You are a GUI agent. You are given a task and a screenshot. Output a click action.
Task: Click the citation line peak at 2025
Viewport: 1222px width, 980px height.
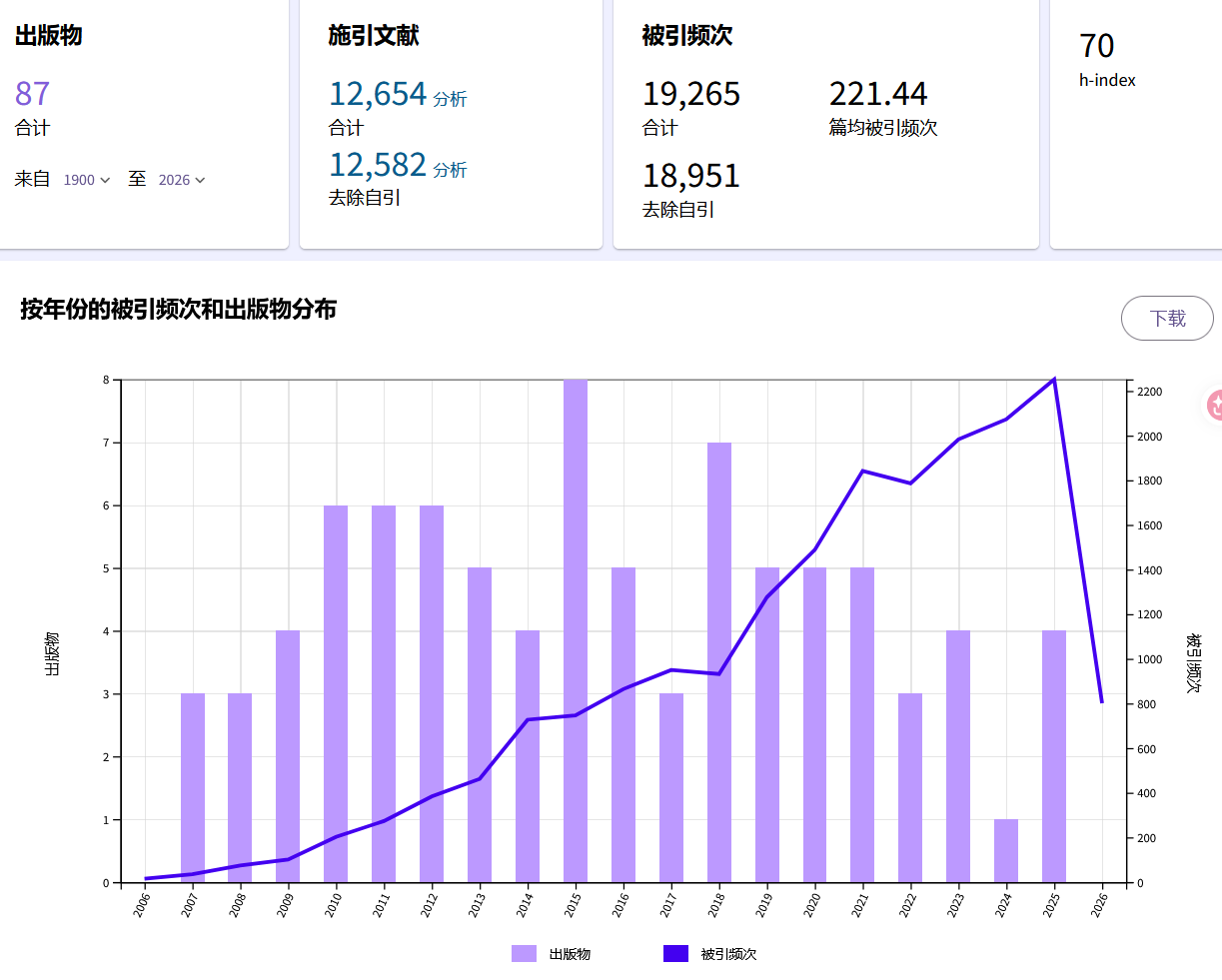point(1054,380)
